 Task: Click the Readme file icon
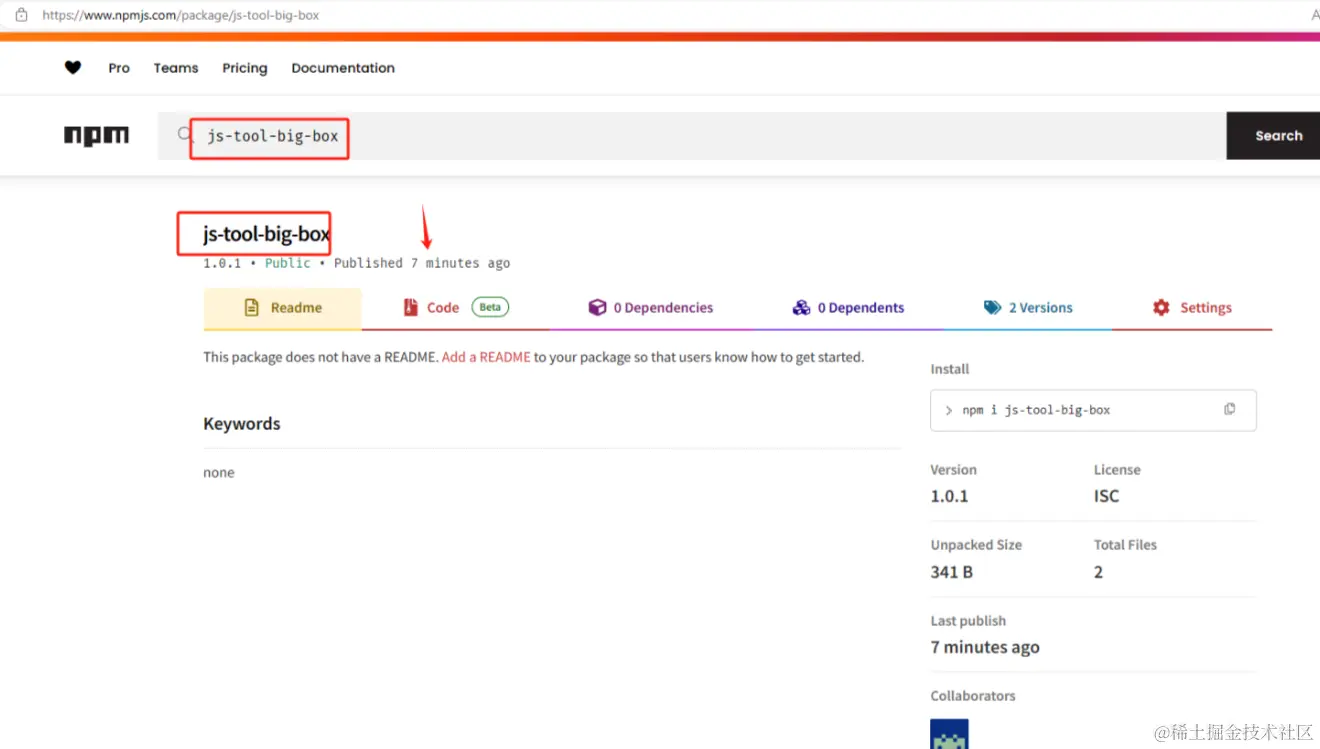[252, 308]
